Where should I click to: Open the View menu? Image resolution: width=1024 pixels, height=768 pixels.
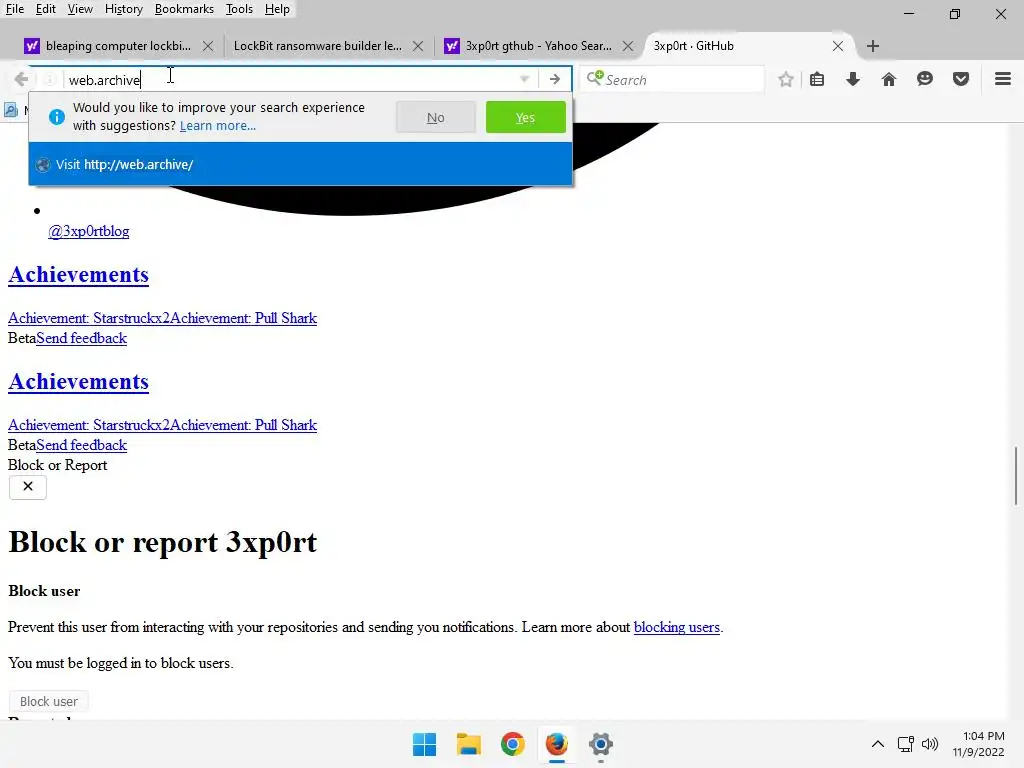point(80,9)
